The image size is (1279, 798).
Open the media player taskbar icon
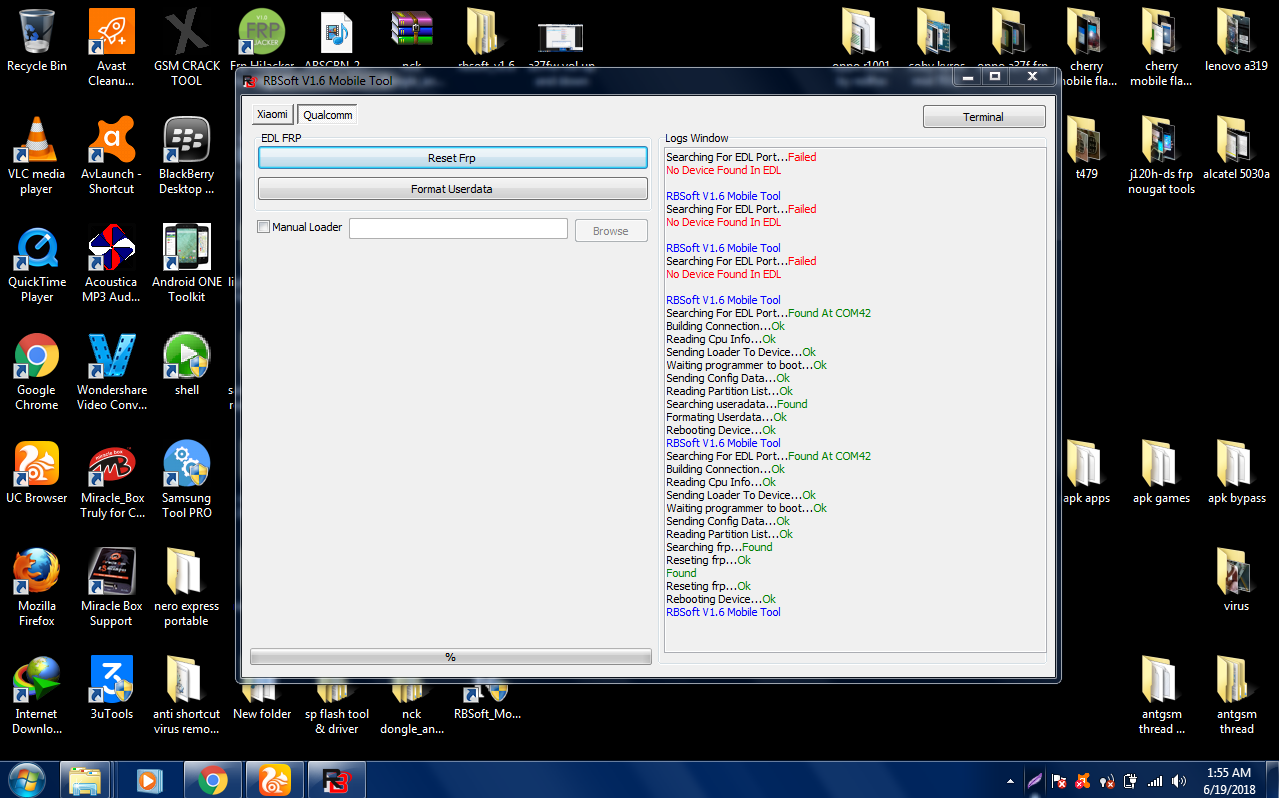coord(149,780)
